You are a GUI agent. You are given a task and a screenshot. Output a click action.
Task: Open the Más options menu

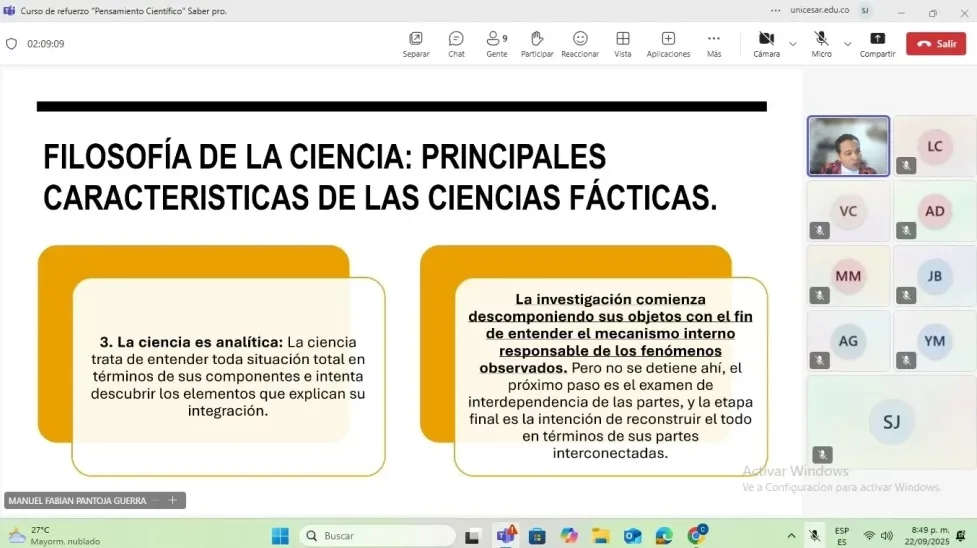(x=714, y=44)
